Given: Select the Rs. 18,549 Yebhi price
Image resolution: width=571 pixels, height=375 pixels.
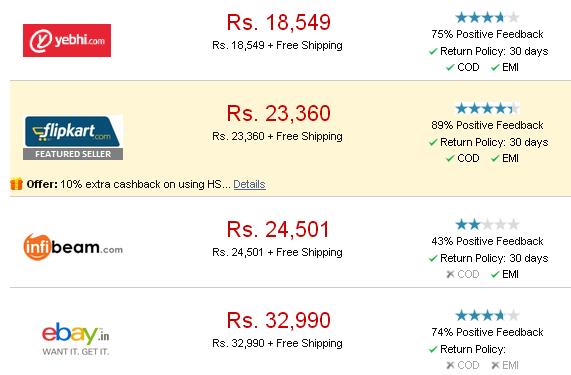Looking at the screenshot, I should point(279,22).
